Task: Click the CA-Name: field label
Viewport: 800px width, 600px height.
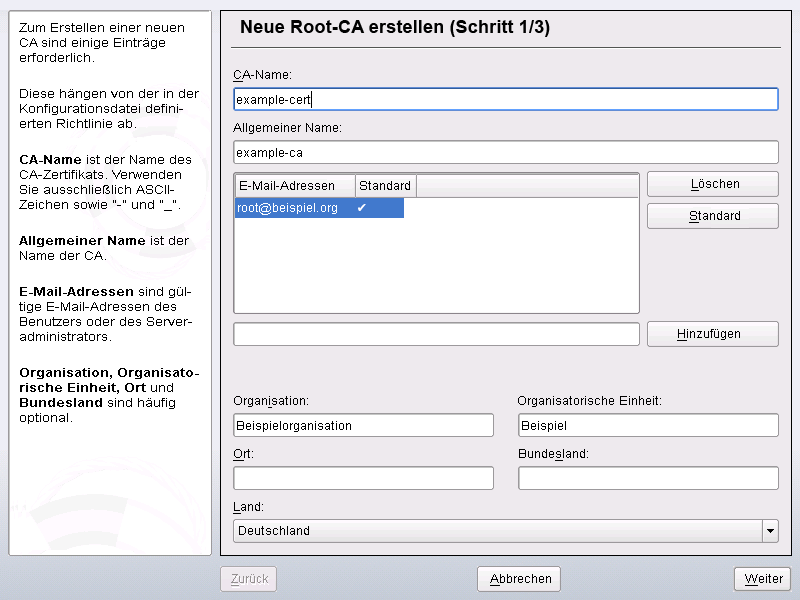Action: (x=262, y=74)
